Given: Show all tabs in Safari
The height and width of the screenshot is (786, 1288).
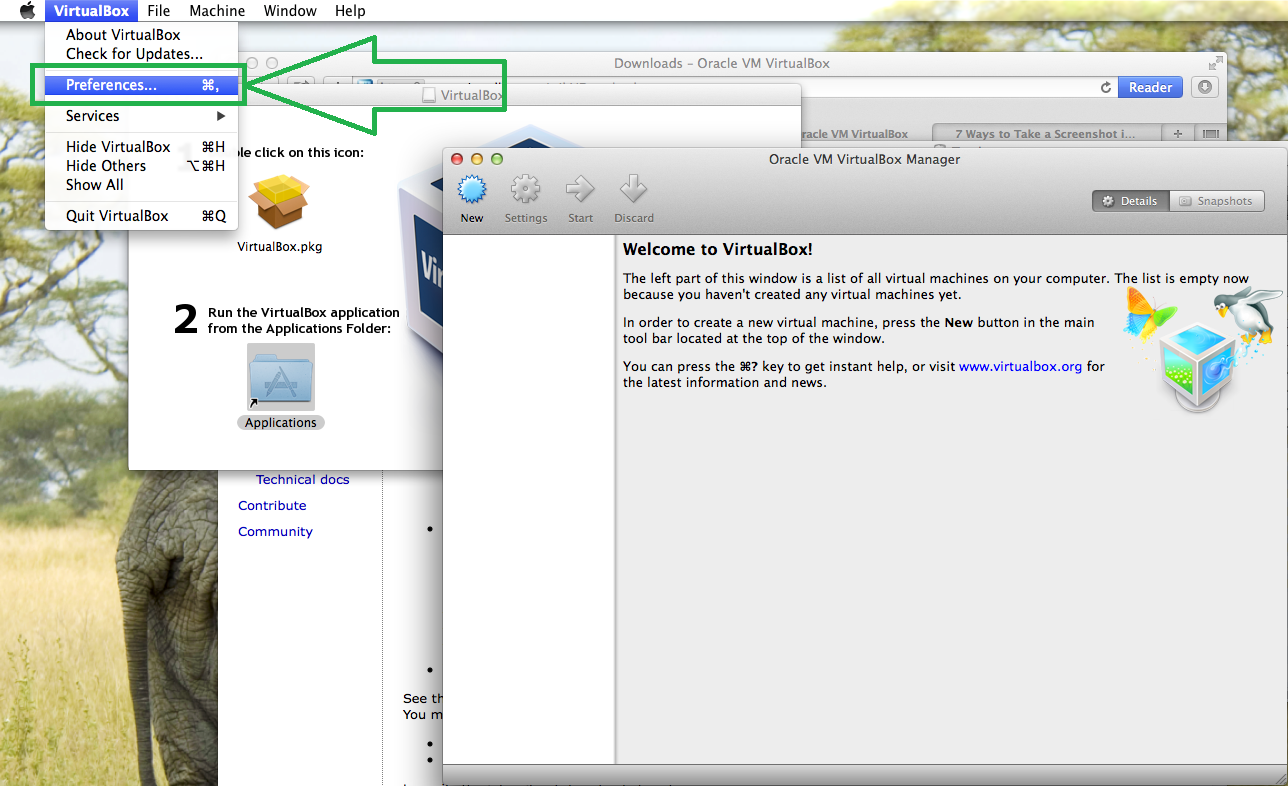Looking at the screenshot, I should (x=1211, y=134).
